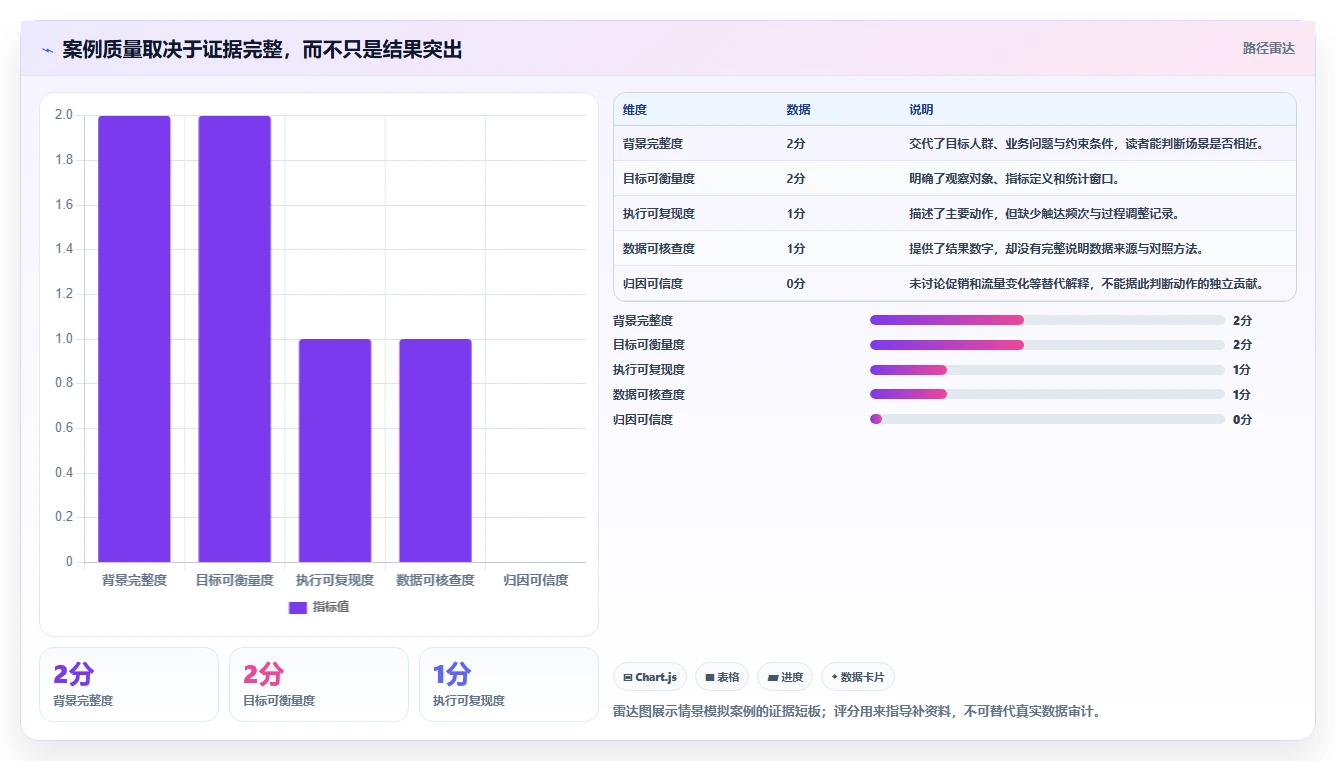Select the 目标可衡量度 table row cell
This screenshot has height=761, width=1336.
(659, 179)
